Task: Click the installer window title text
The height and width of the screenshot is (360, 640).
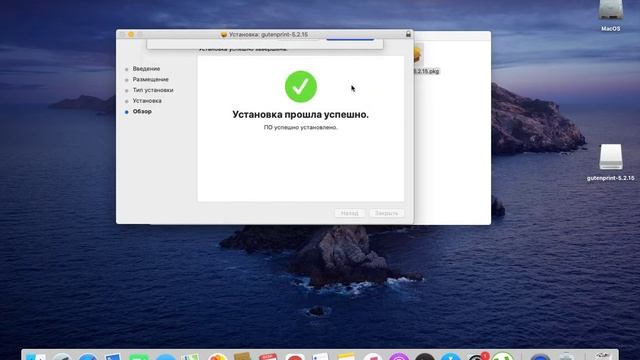Action: (x=268, y=35)
